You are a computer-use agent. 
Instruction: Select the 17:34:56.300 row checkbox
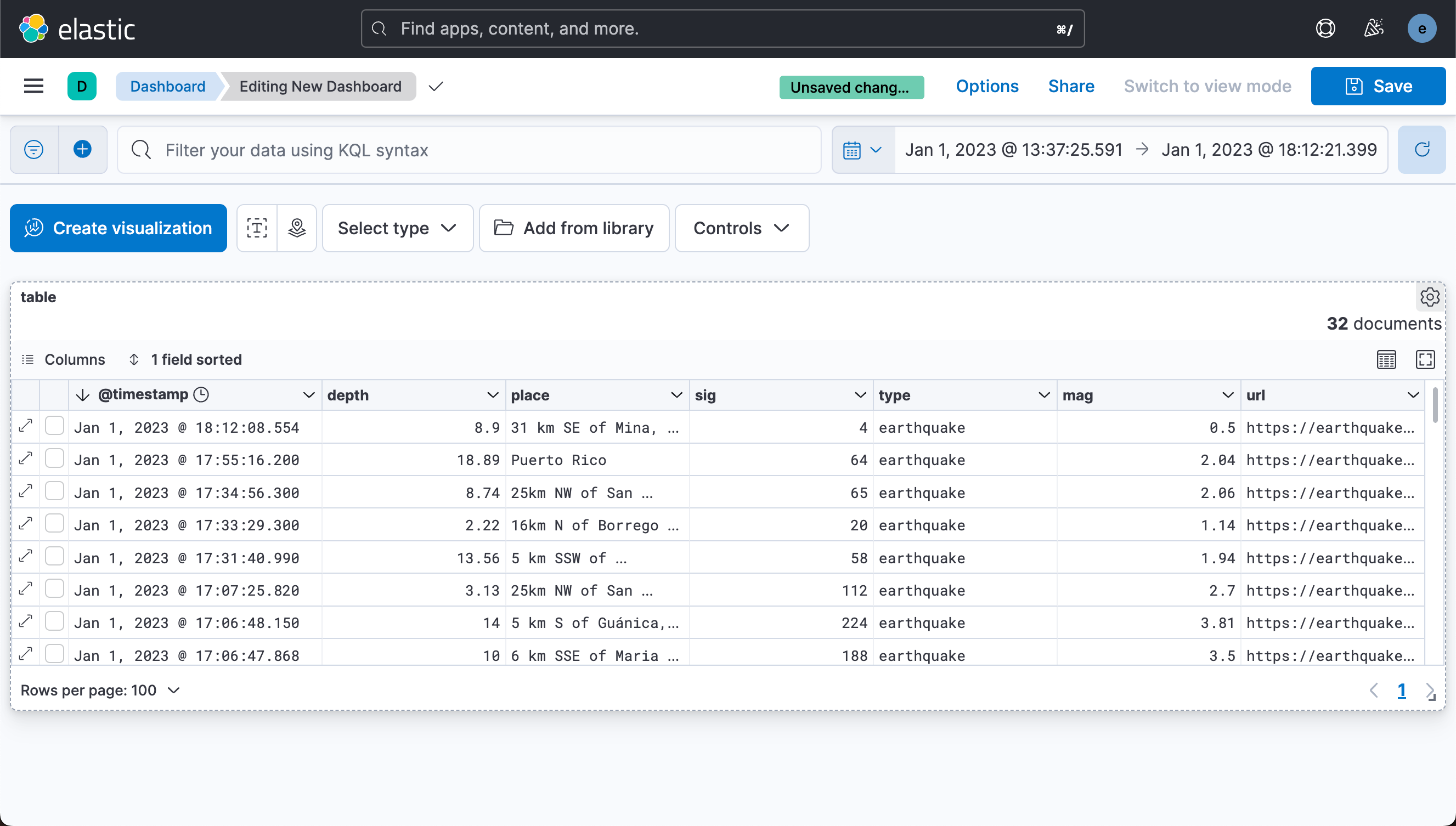click(x=54, y=491)
